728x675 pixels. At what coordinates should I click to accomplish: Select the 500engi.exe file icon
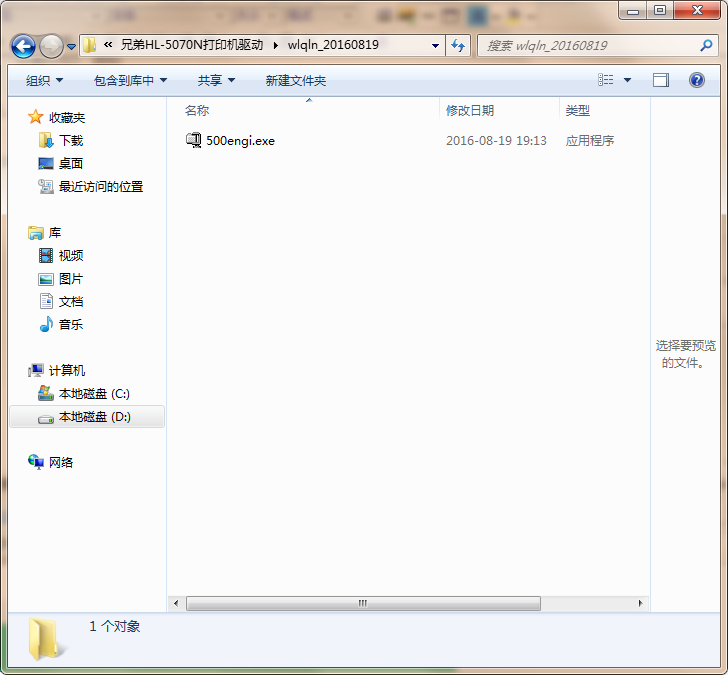click(x=193, y=140)
